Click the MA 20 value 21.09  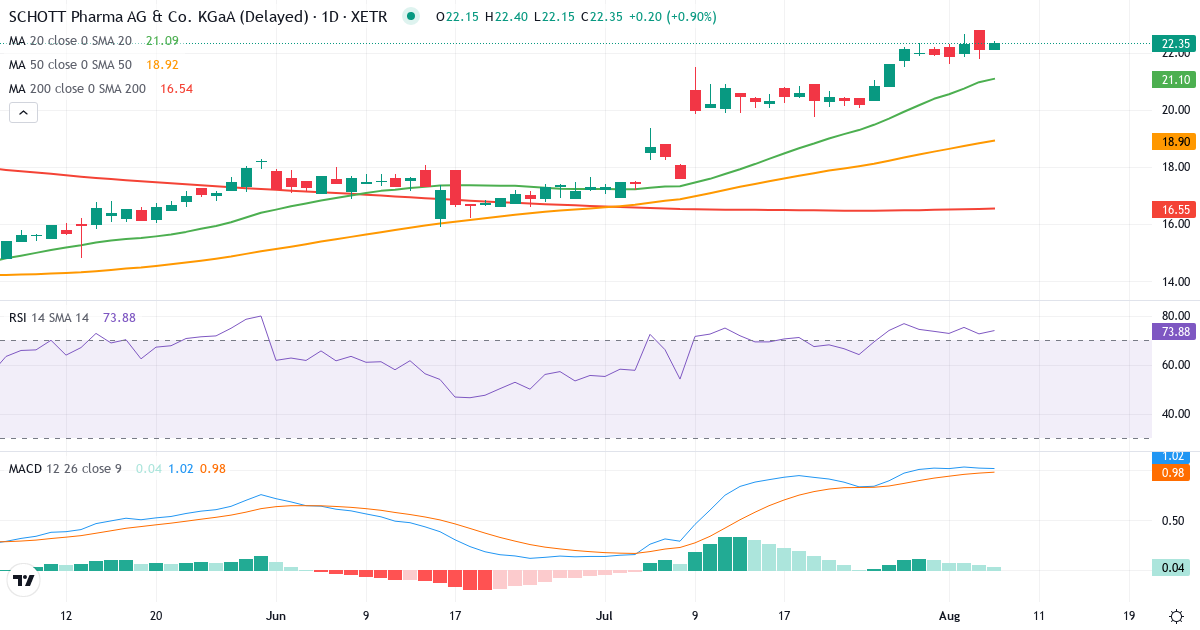[162, 40]
